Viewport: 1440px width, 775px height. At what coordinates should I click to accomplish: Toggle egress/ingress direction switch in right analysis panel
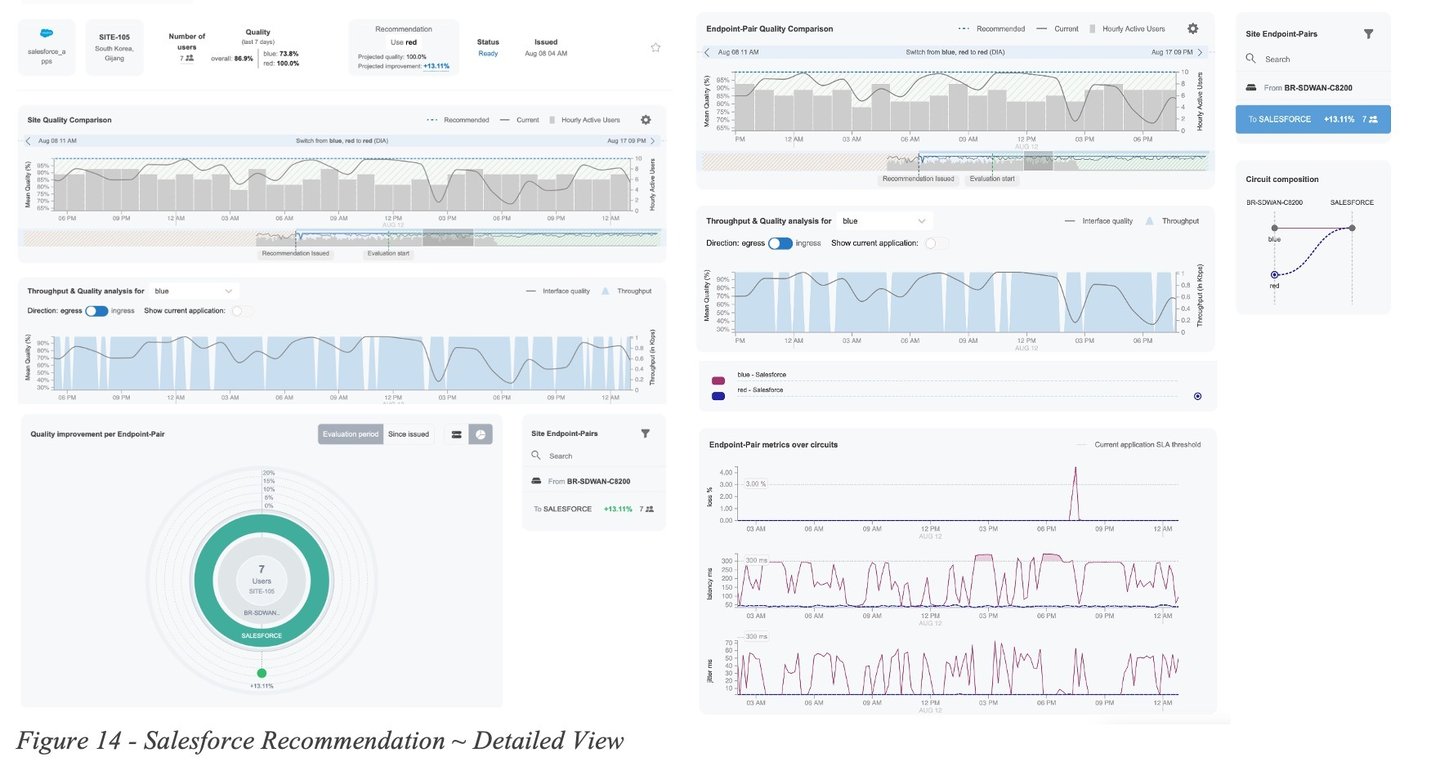point(780,243)
